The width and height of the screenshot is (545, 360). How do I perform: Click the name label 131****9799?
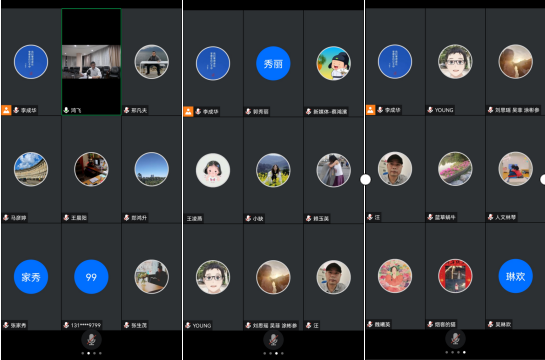(x=86, y=325)
